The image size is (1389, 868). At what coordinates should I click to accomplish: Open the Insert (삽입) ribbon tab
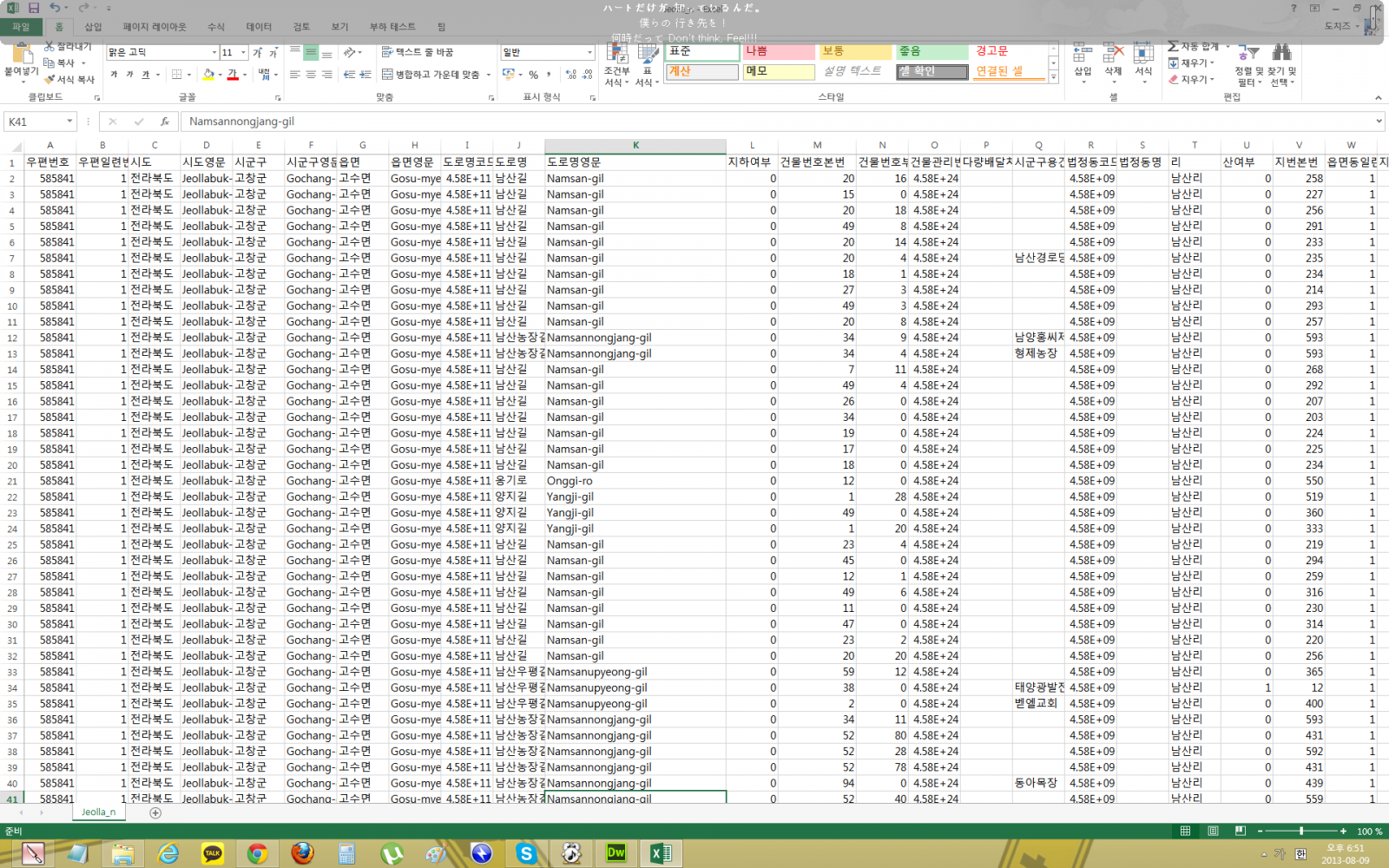[93, 27]
